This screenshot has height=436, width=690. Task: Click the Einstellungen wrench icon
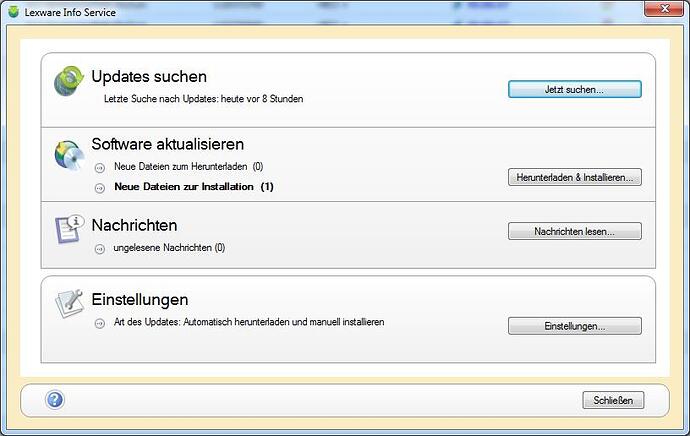point(69,303)
